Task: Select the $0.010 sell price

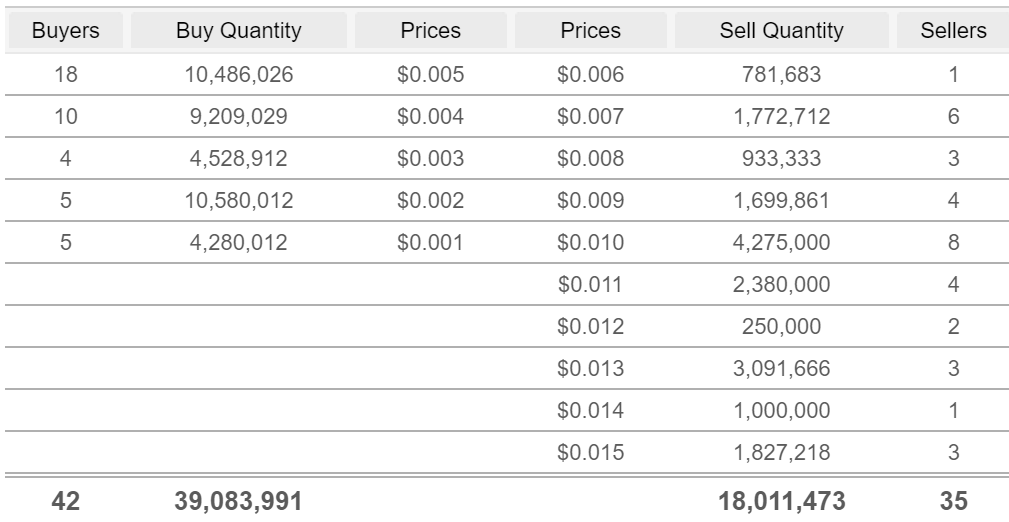Action: point(591,243)
